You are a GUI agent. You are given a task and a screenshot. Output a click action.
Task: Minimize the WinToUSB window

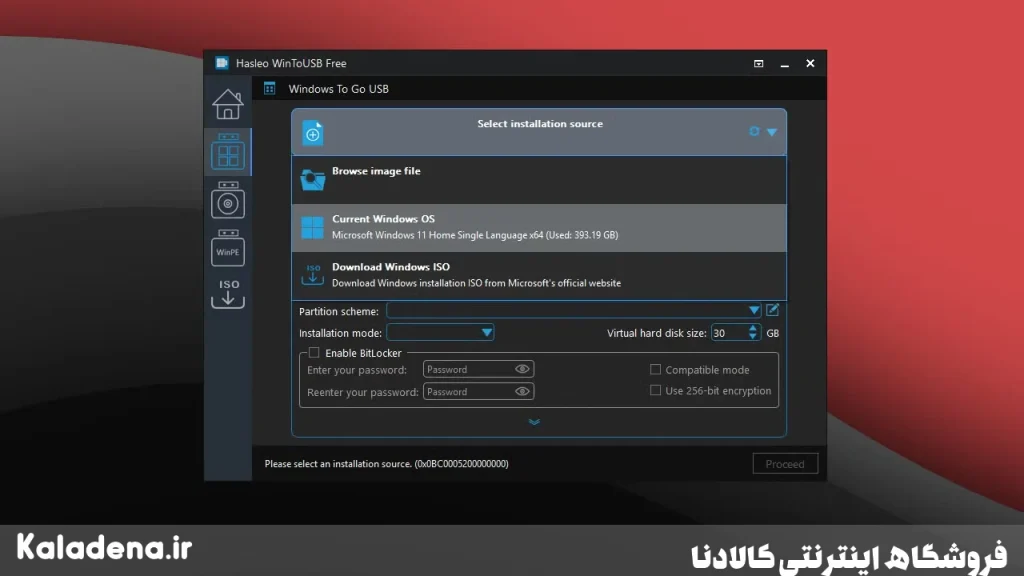pyautogui.click(x=784, y=64)
